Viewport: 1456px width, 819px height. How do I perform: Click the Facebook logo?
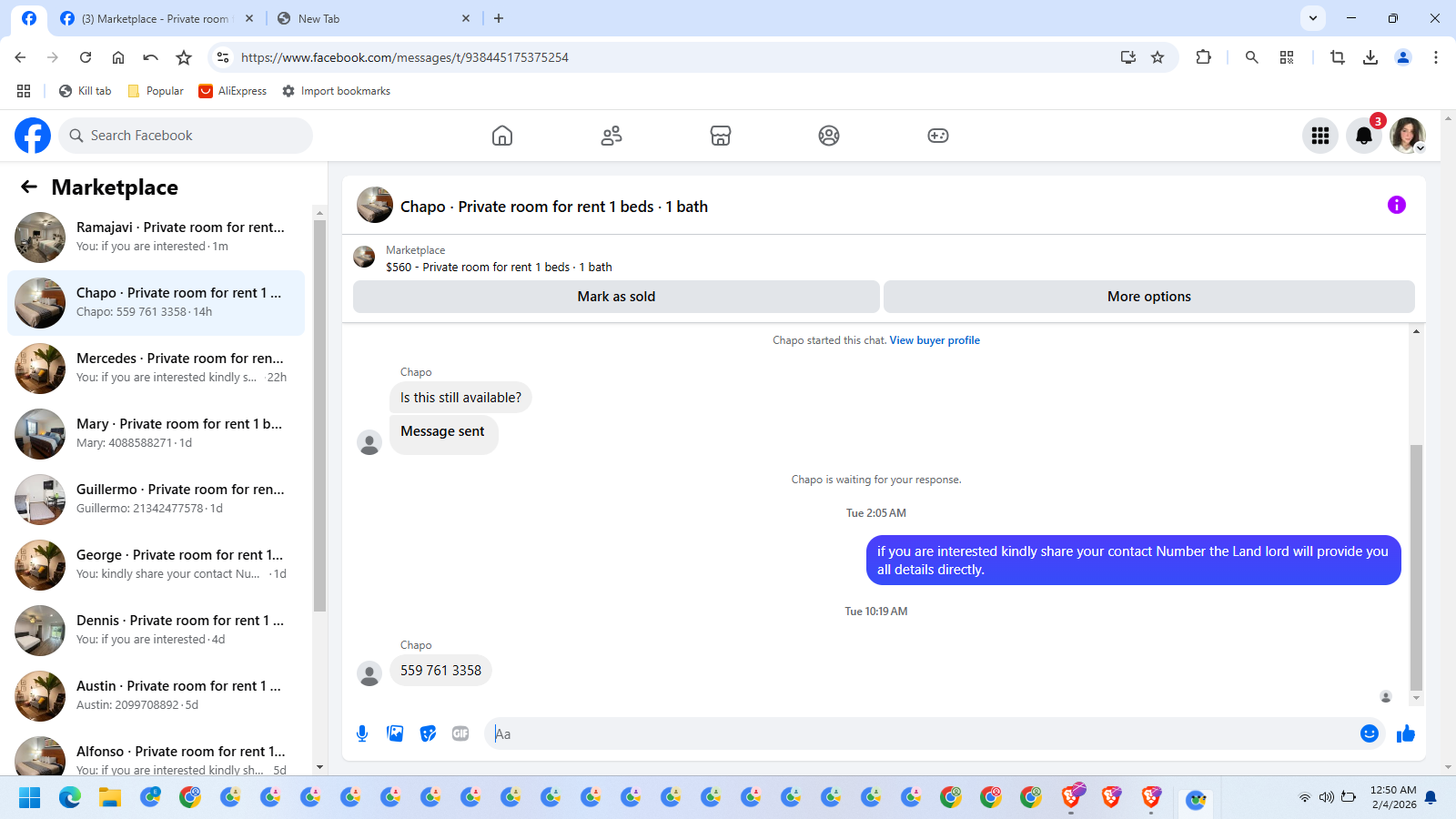coord(33,136)
